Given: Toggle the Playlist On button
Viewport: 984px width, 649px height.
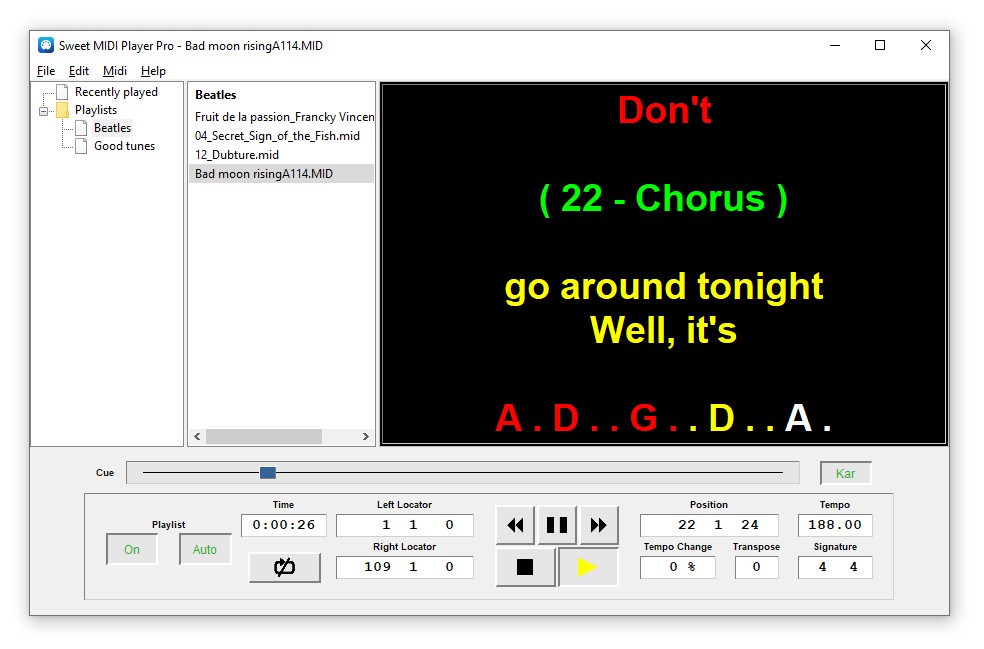Looking at the screenshot, I should pos(132,549).
